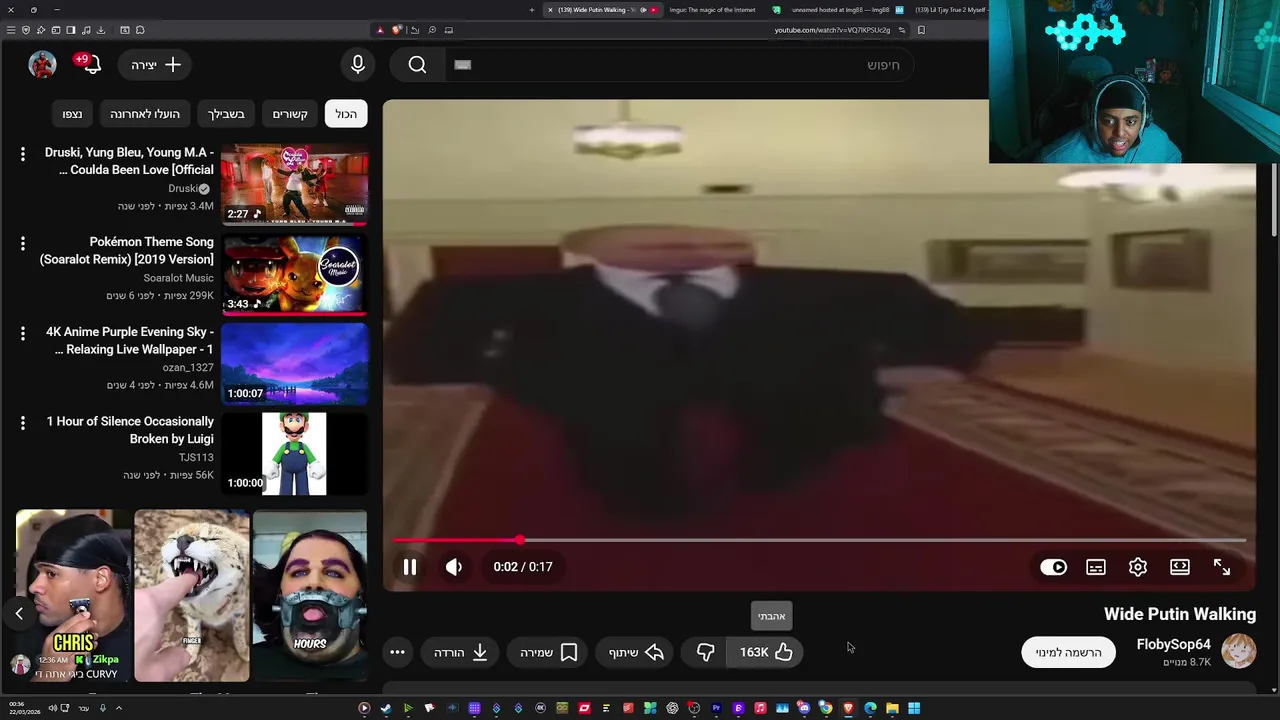This screenshot has height=720, width=1280.
Task: Open the CHRIS short thumbnail
Action: point(73,596)
